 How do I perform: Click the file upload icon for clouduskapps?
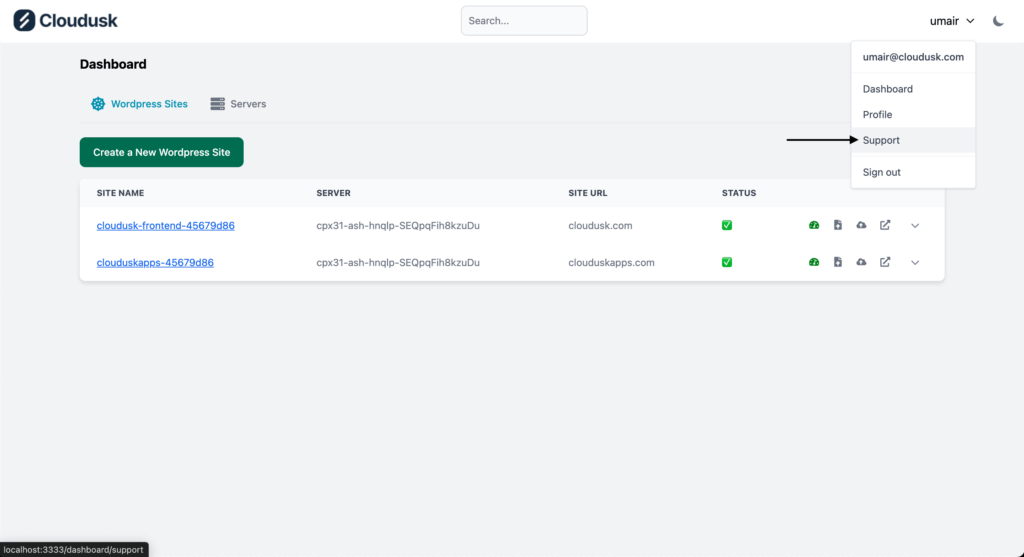(x=838, y=262)
